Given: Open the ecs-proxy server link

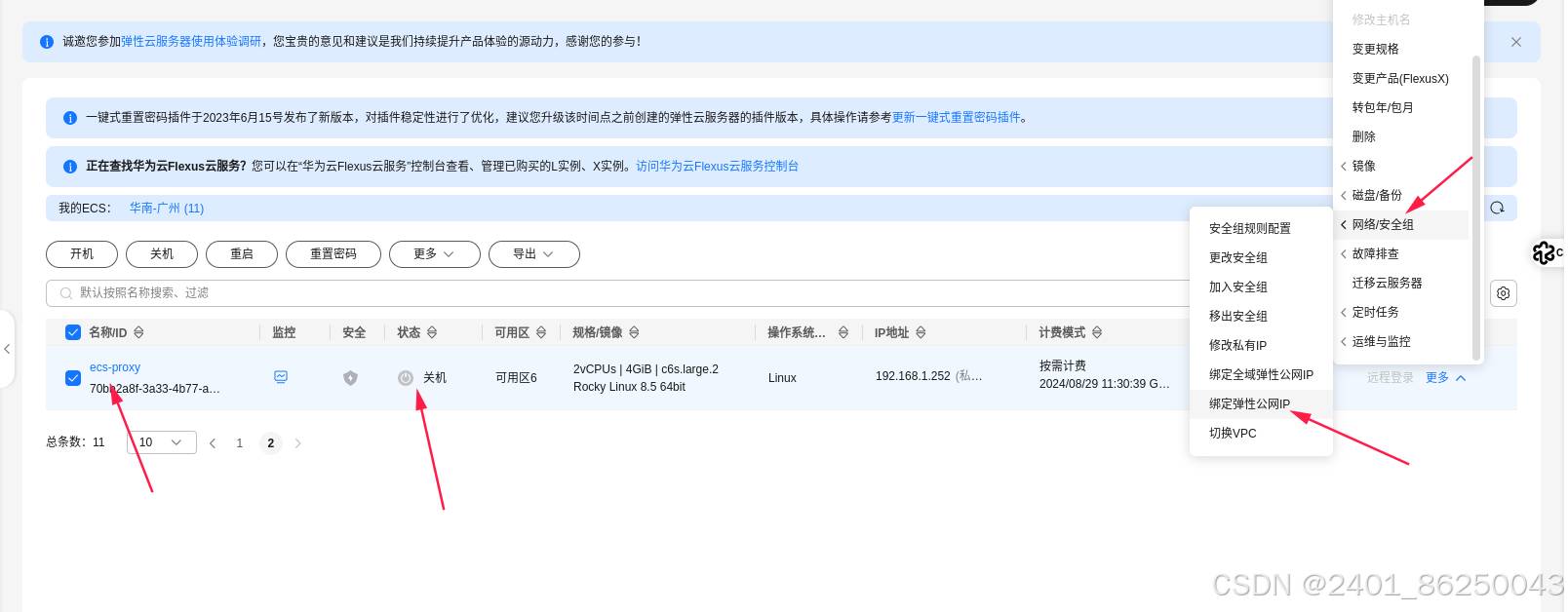Looking at the screenshot, I should click(115, 367).
